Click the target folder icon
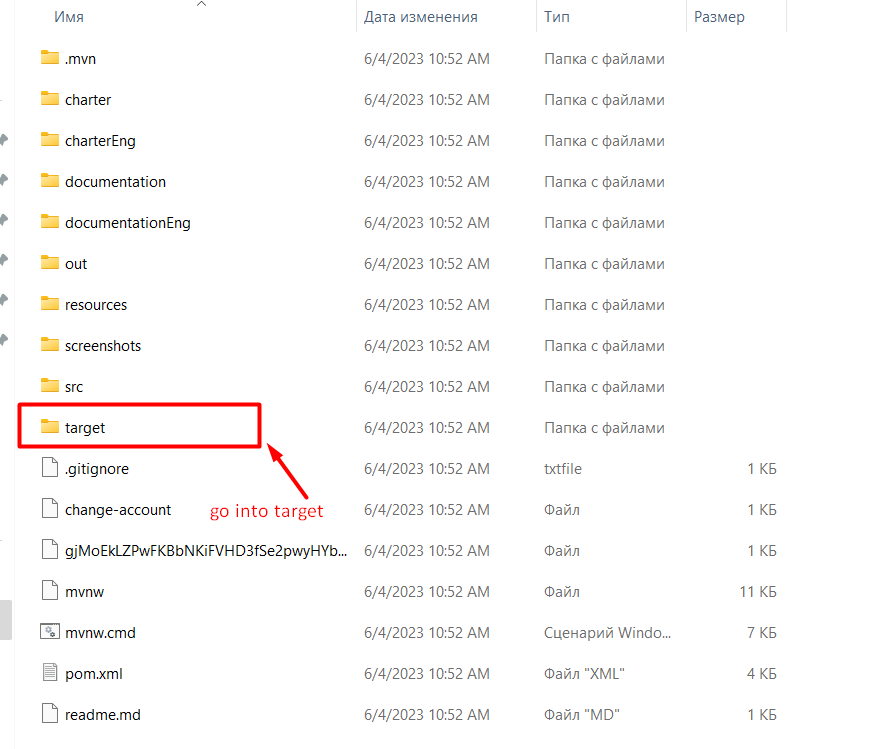Screen dimensions: 886x749 tap(50, 427)
